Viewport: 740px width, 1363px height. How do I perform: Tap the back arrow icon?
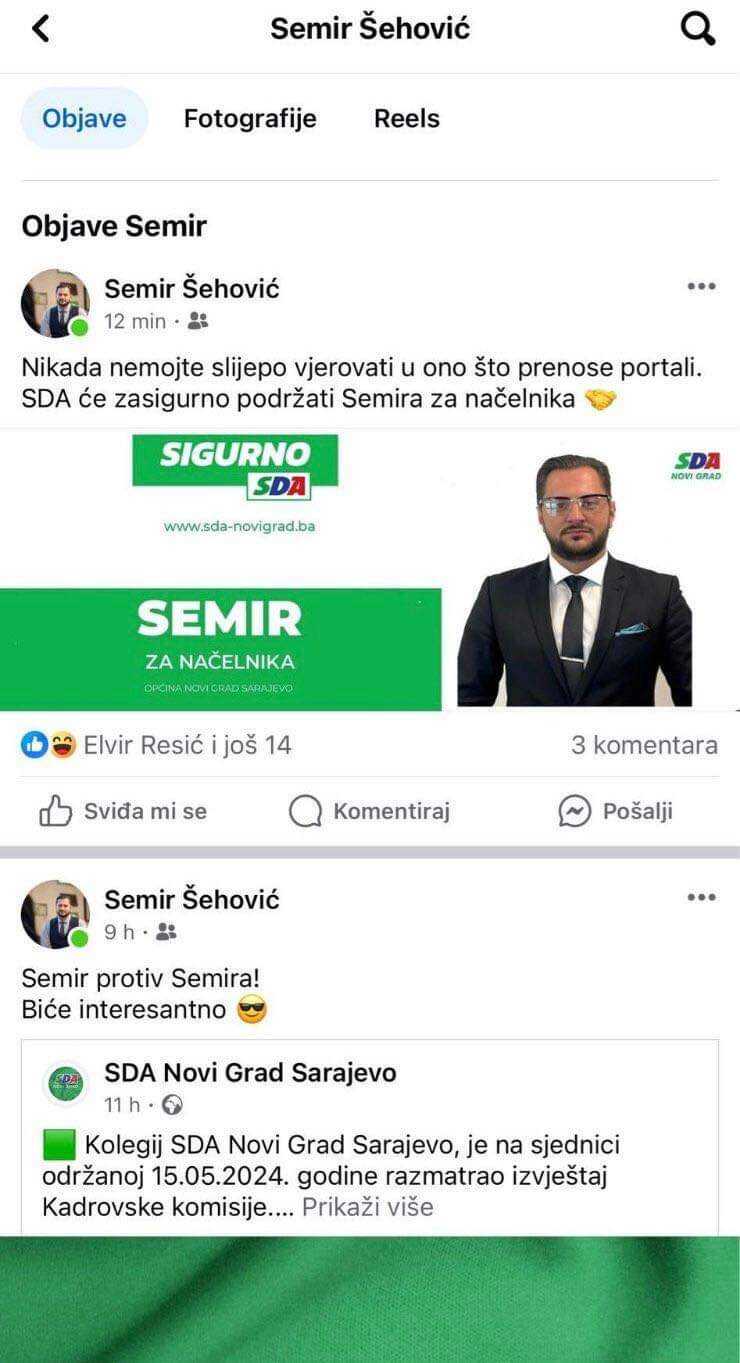pos(41,28)
